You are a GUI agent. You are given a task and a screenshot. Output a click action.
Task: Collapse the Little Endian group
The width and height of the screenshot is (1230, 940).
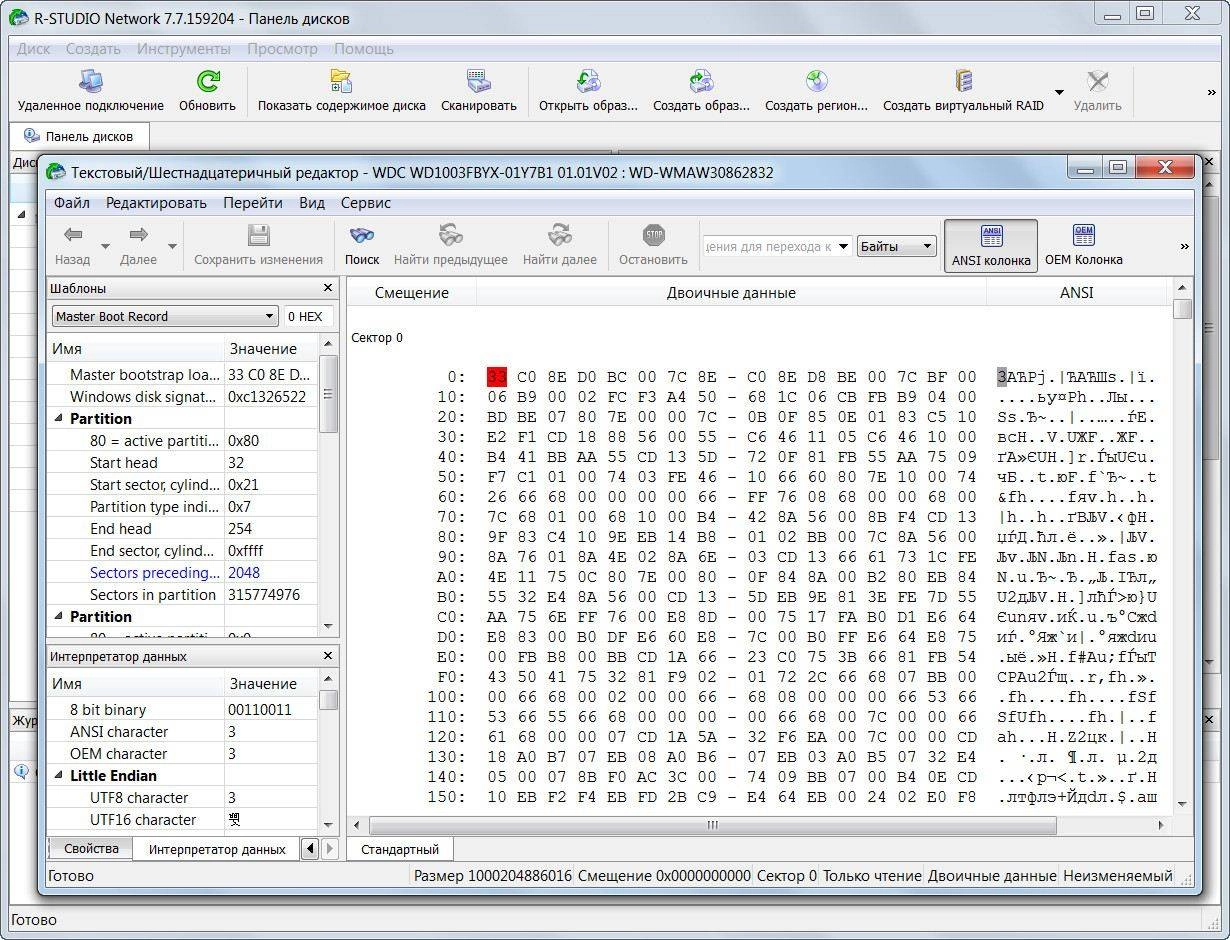(x=58, y=776)
